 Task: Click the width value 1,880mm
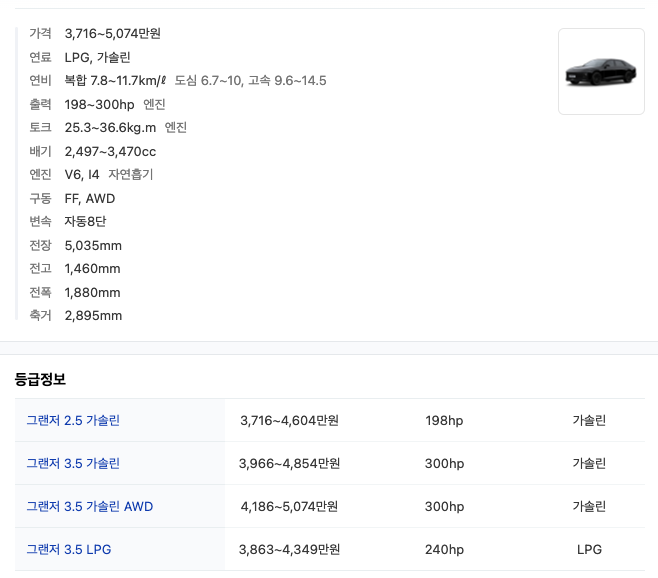[x=92, y=293]
